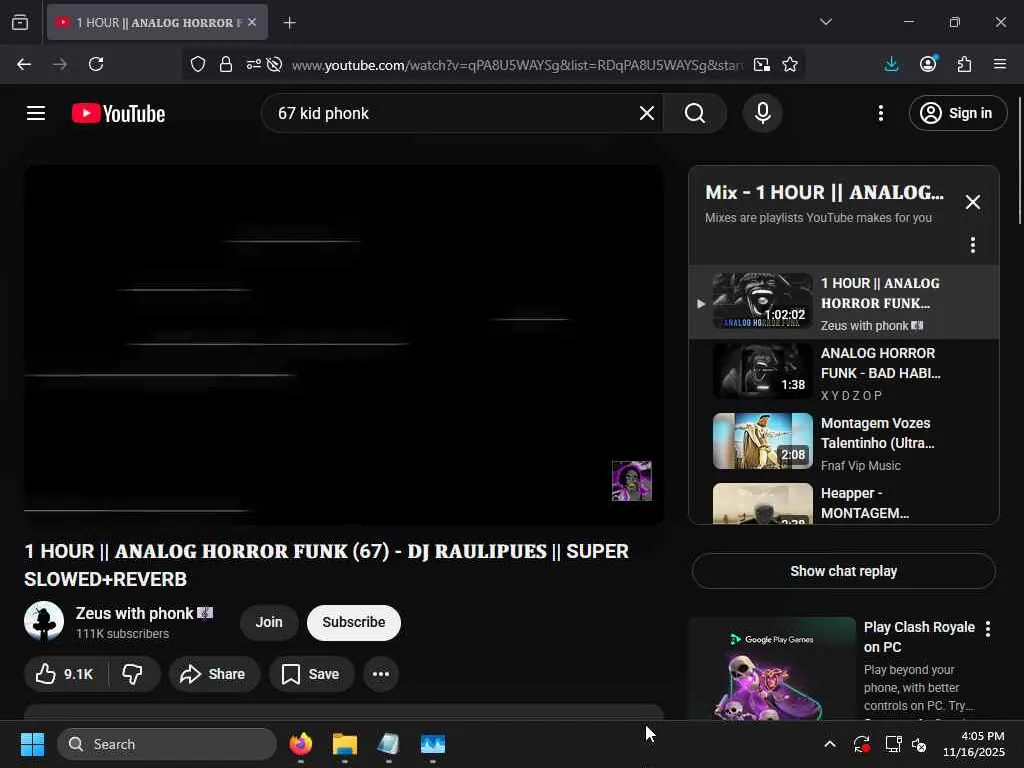Open Windows Start menu
This screenshot has width=1024, height=768.
tap(32, 744)
